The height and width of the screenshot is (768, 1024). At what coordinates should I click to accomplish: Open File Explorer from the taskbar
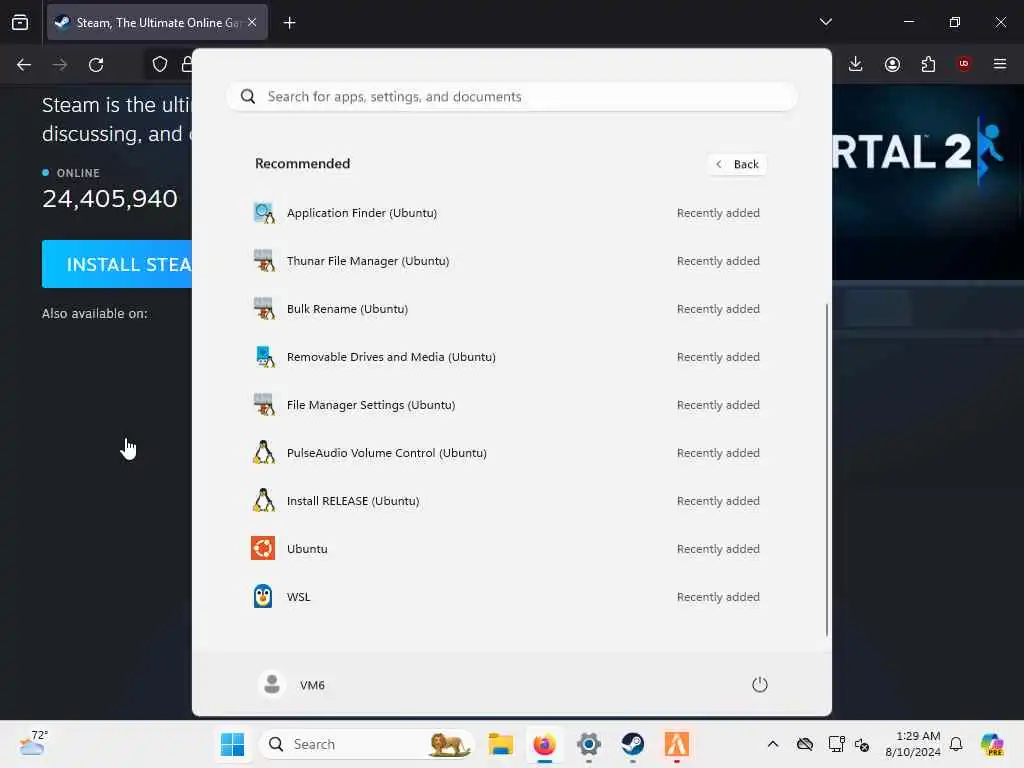501,744
